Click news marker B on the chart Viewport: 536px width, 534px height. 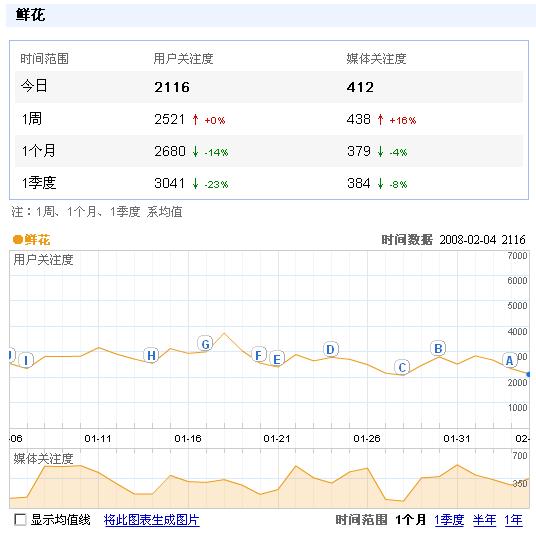point(438,348)
